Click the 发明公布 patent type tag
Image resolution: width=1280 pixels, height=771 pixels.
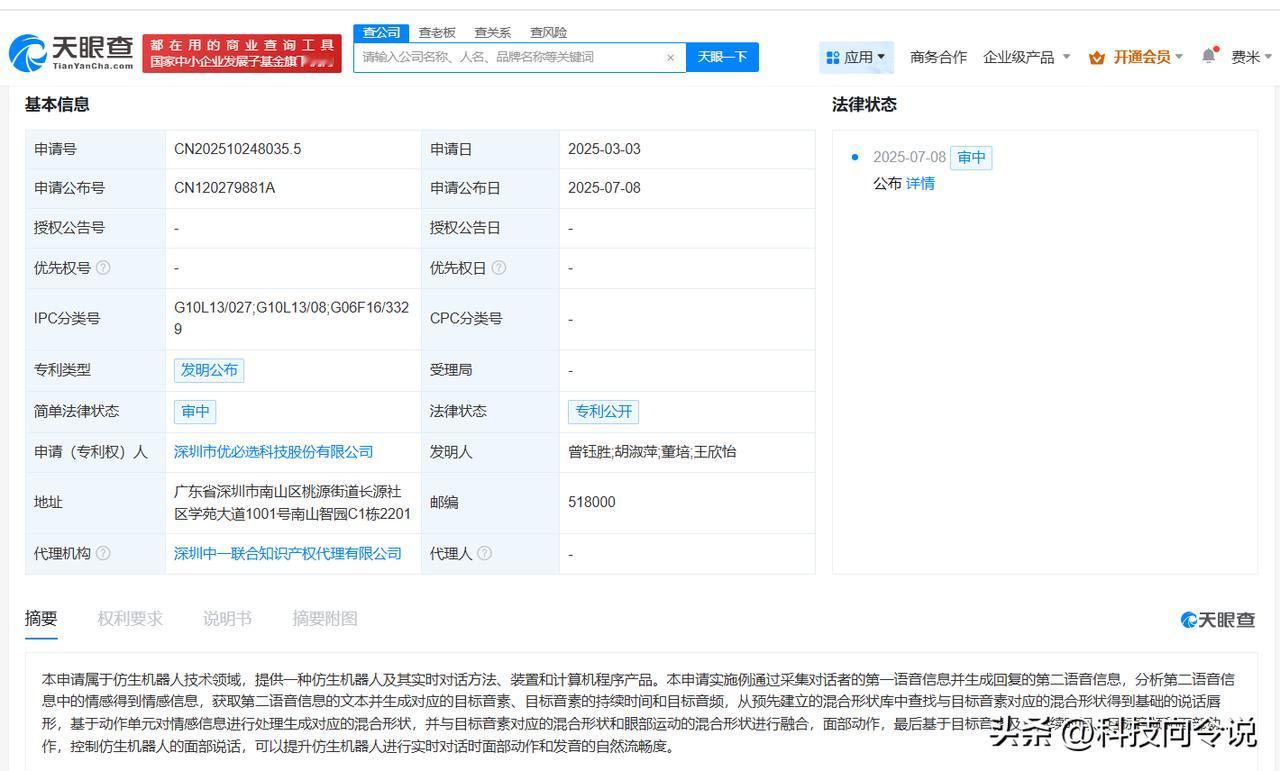(209, 370)
